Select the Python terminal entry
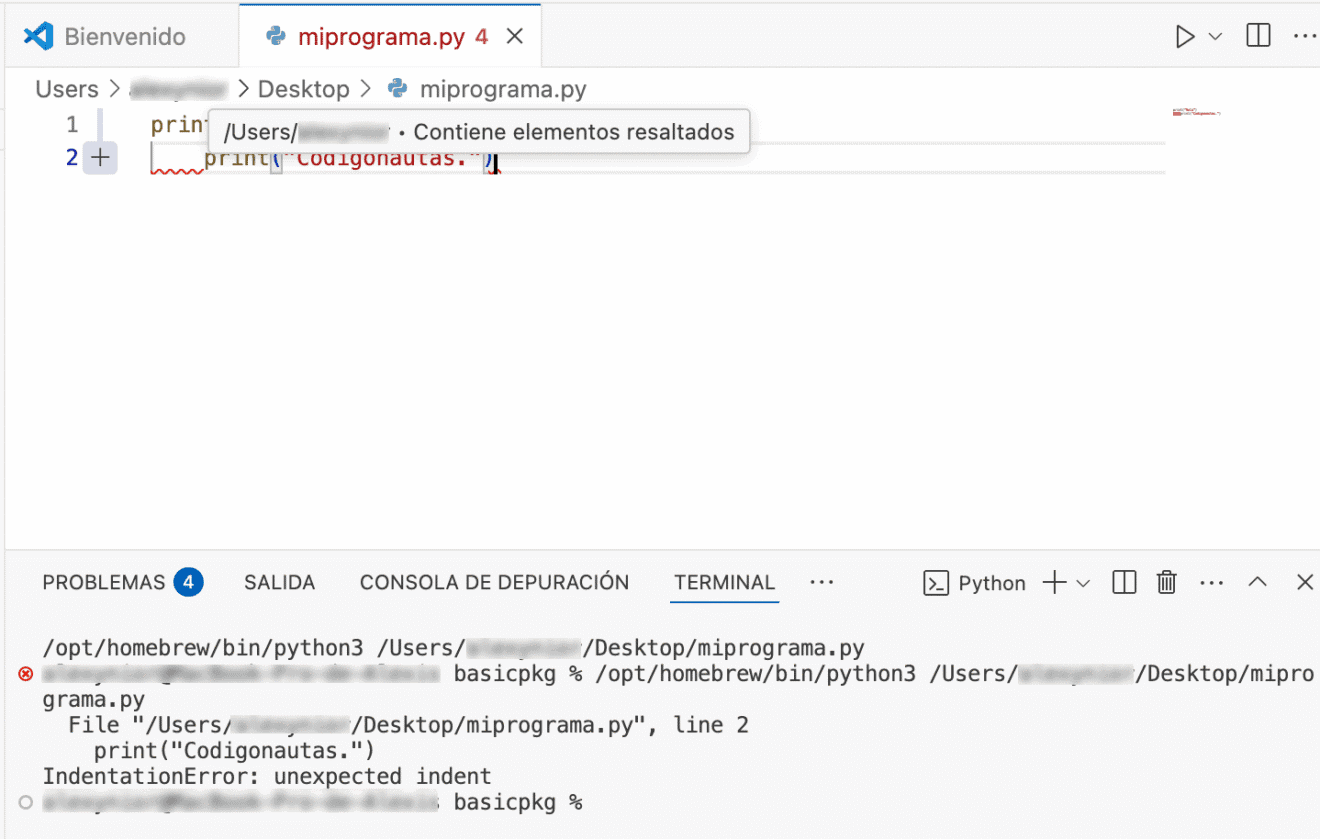Viewport: 1320px width, 839px height. tap(976, 582)
